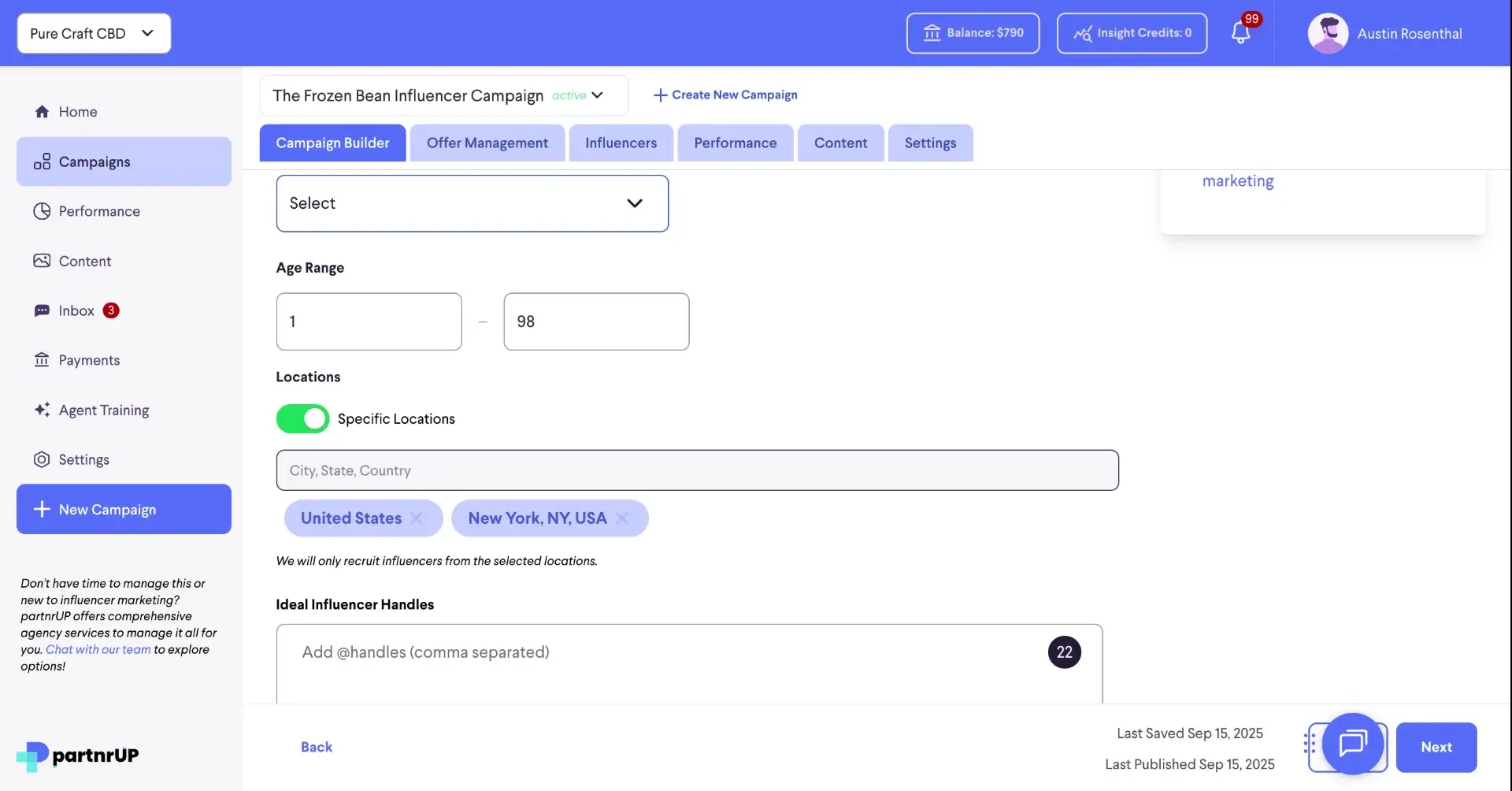Switch to the Offer Management tab

pos(487,143)
